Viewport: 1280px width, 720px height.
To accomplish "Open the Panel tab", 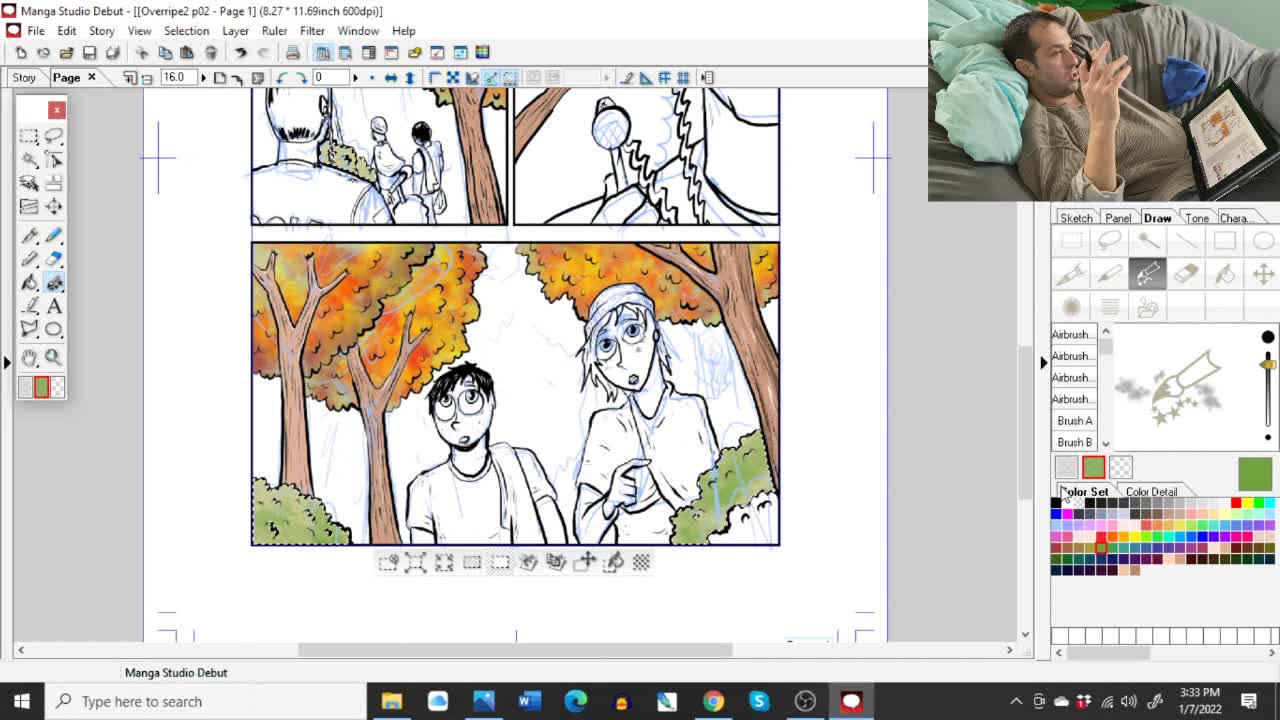I will (x=1118, y=218).
